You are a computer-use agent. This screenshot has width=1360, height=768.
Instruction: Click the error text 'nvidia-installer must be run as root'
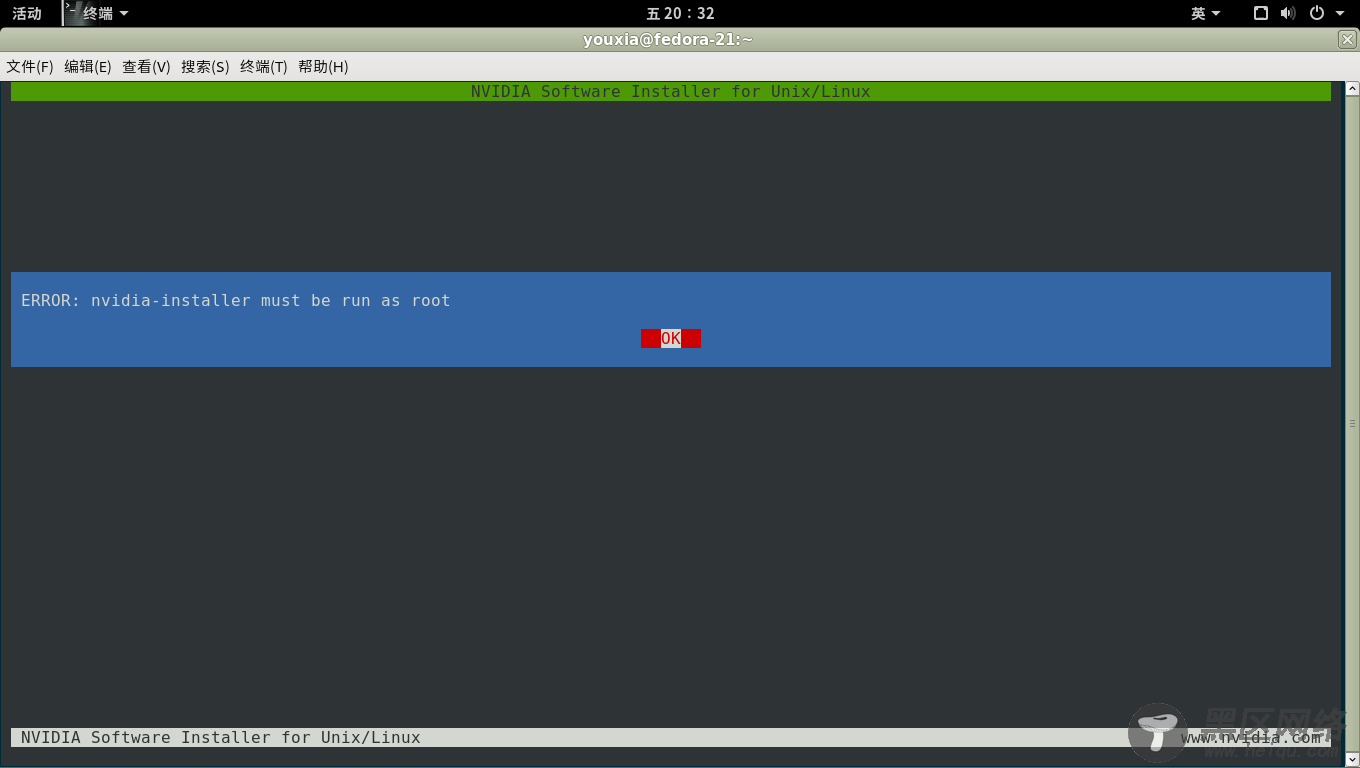[271, 300]
